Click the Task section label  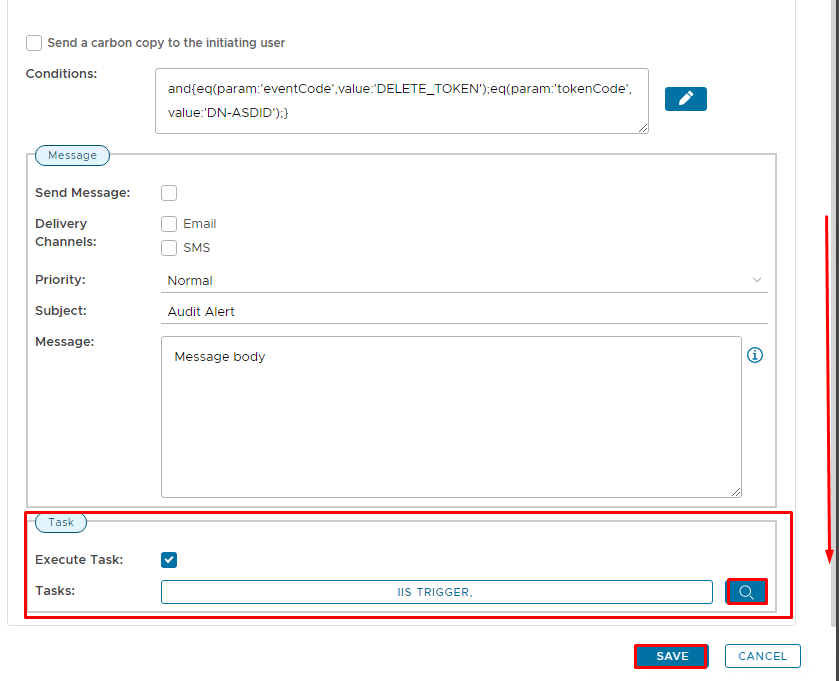pos(61,522)
